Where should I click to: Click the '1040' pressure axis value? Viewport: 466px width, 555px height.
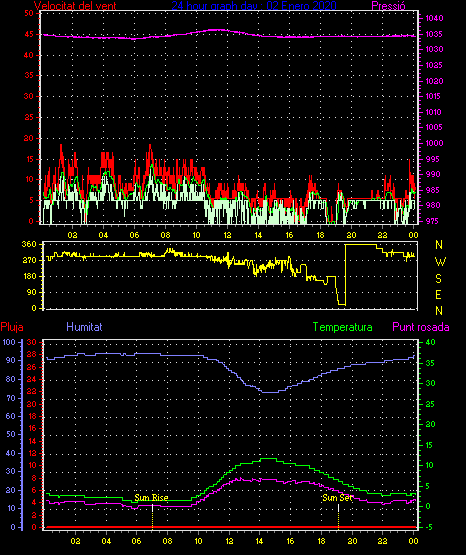(x=434, y=18)
